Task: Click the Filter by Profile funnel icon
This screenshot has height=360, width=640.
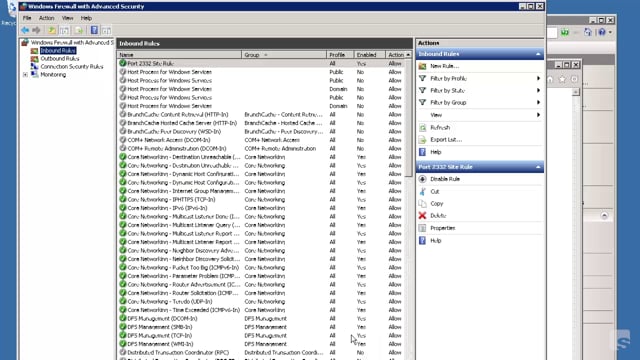Action: [422, 78]
